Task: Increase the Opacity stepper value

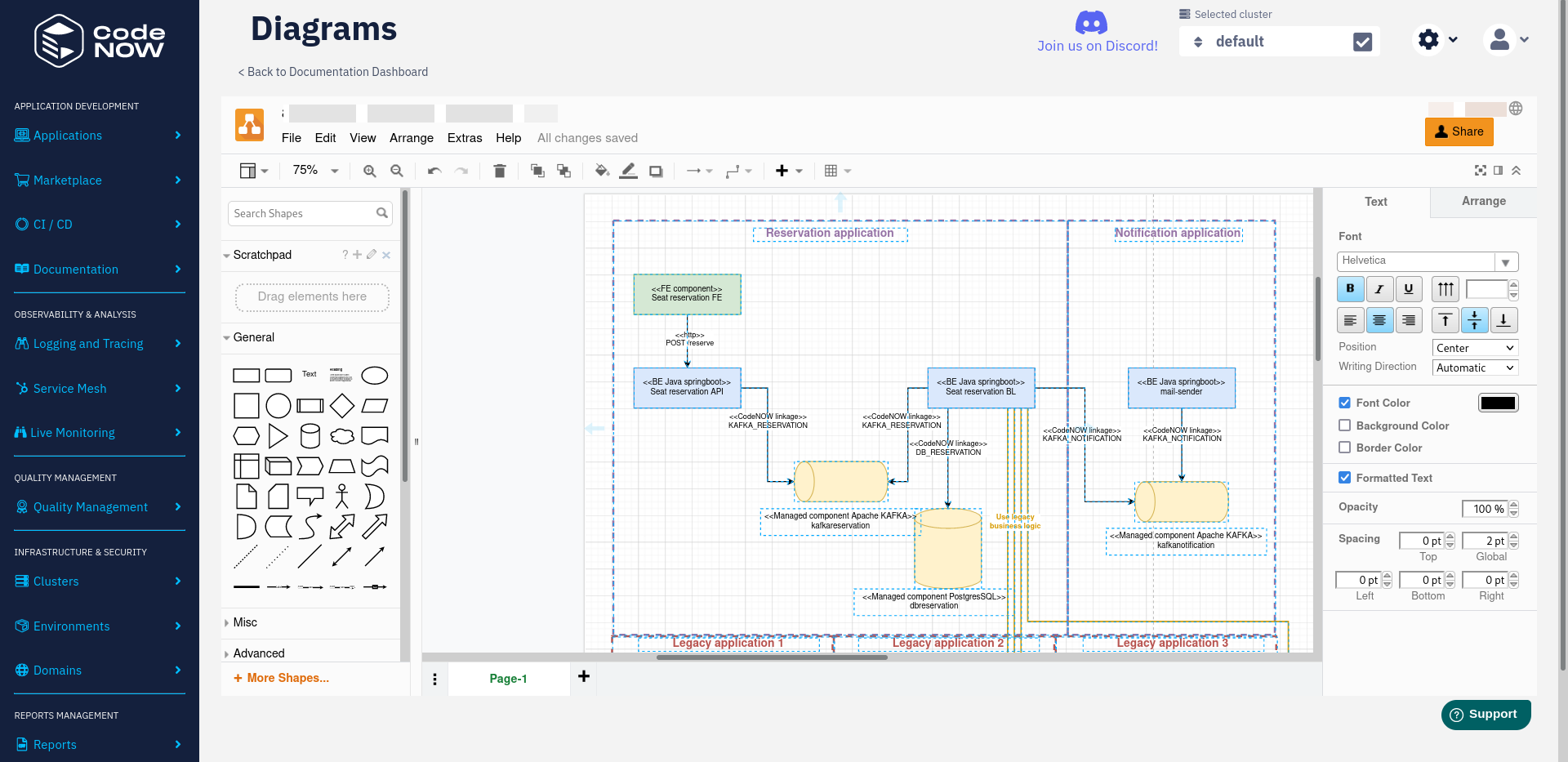Action: [1513, 505]
